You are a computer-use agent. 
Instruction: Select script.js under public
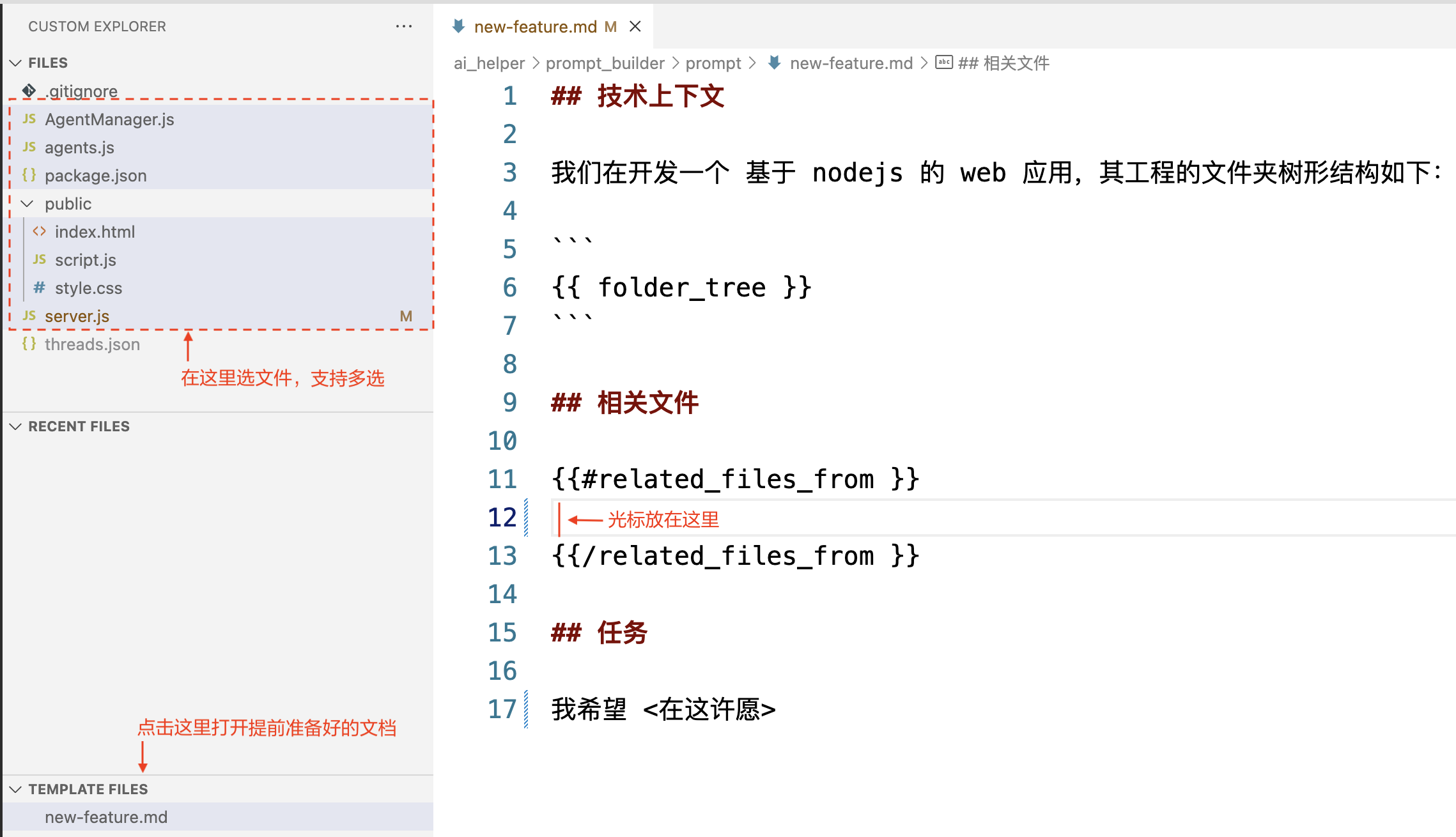pyautogui.click(x=218, y=260)
